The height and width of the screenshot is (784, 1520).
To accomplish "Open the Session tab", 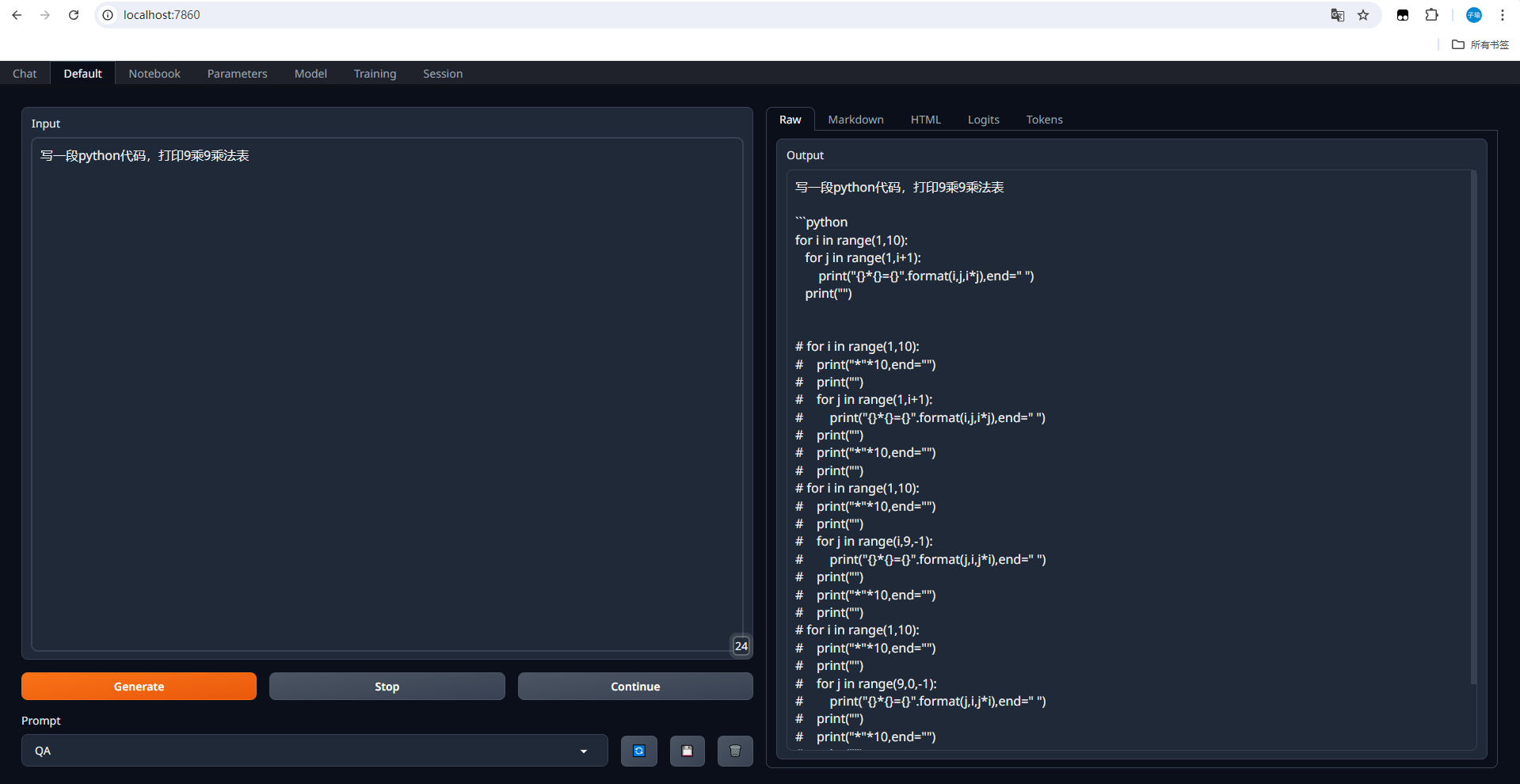I will [x=443, y=74].
